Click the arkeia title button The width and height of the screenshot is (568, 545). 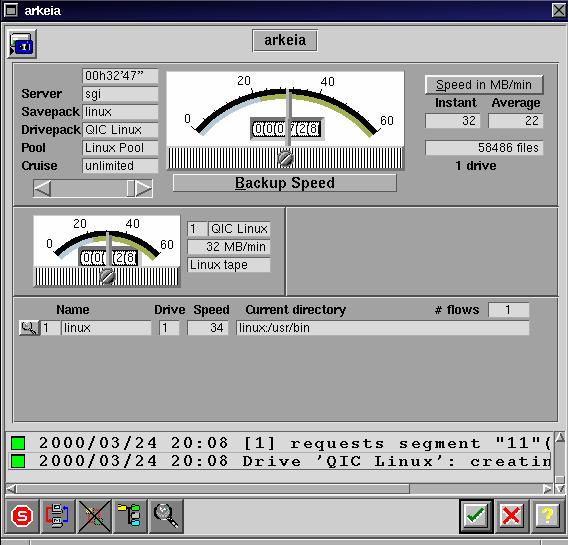tap(285, 40)
